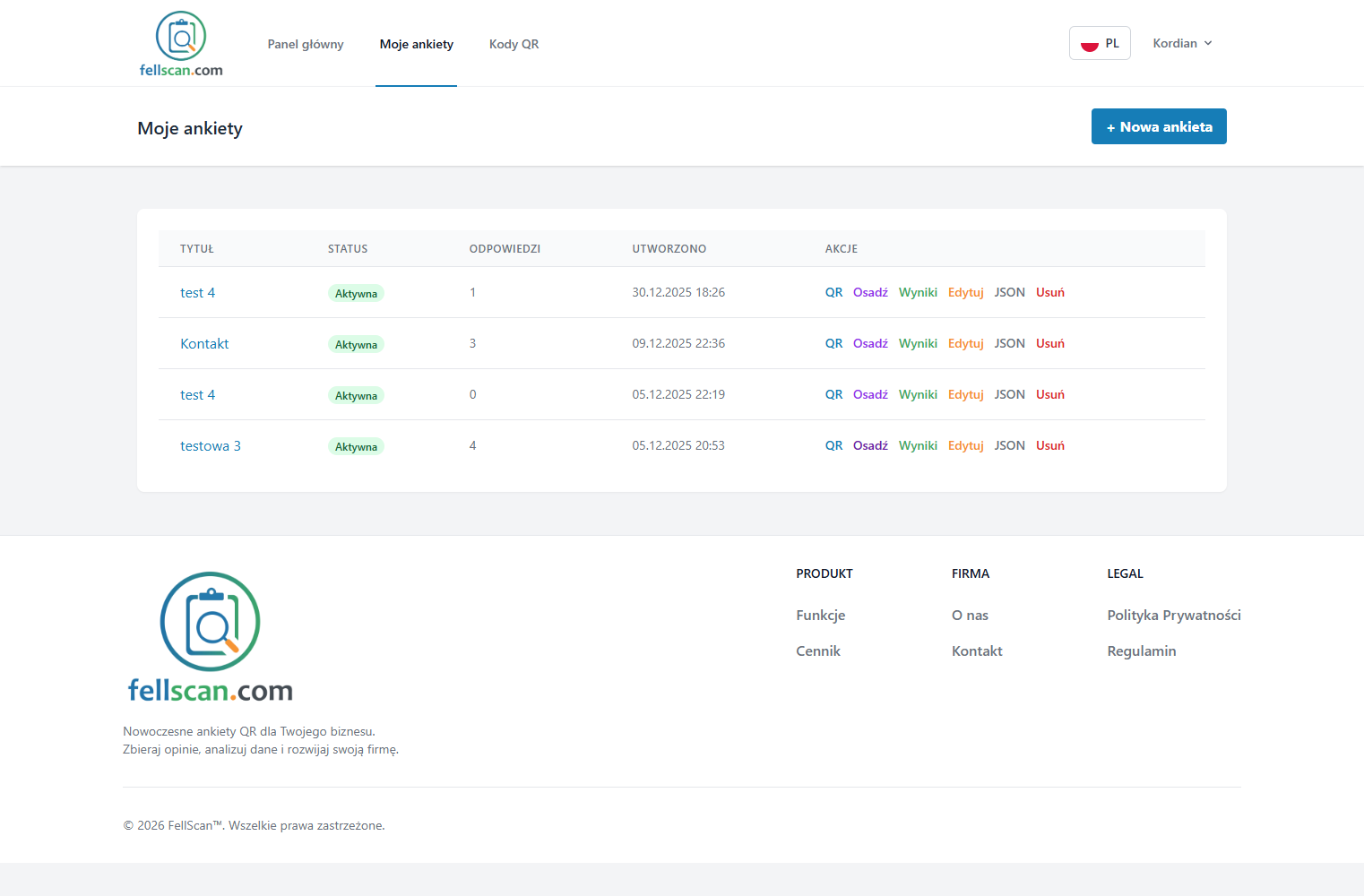This screenshot has height=896, width=1364.
Task: Click the large fellscan.com footer logo
Action: point(211,637)
